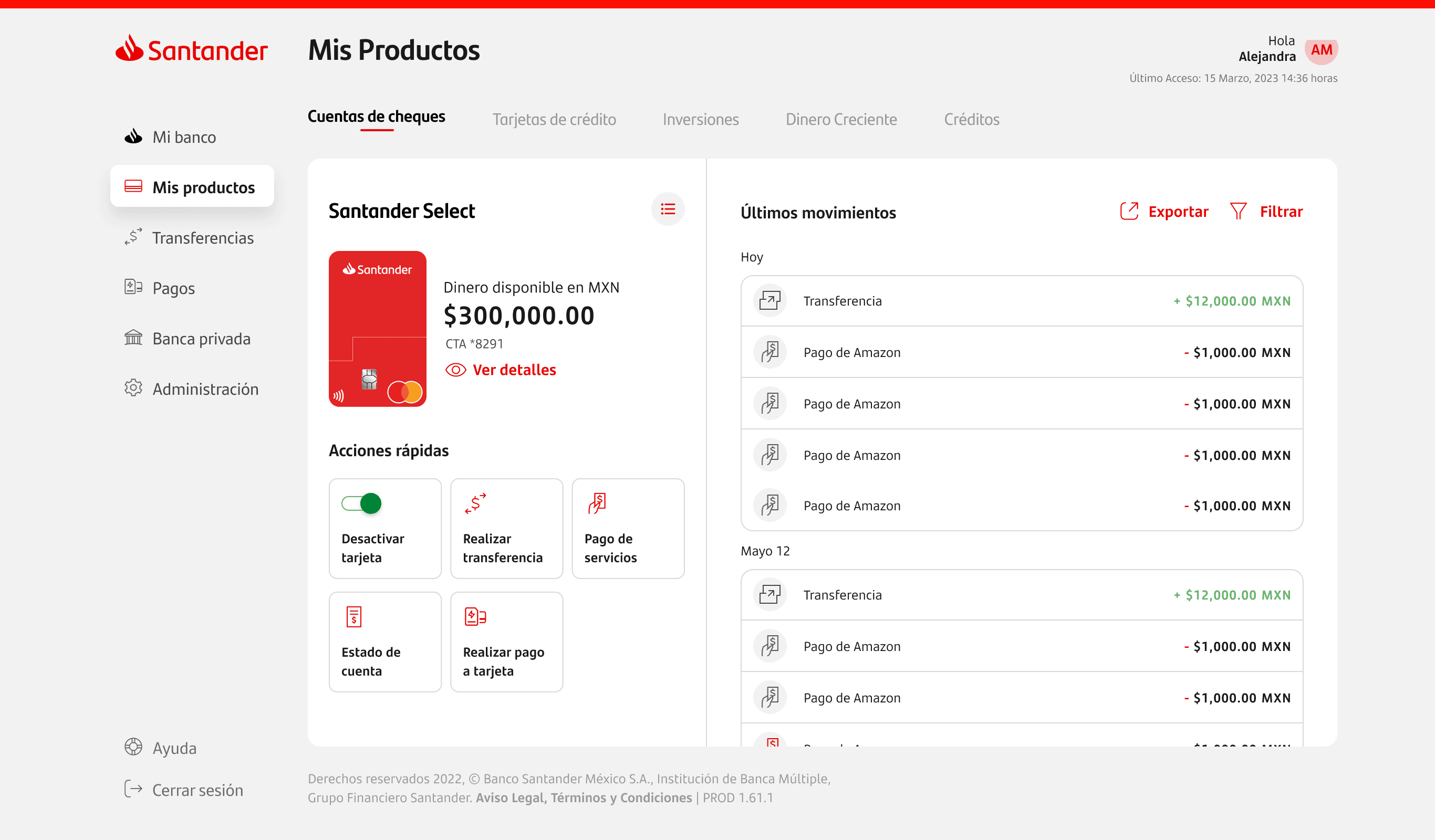Image resolution: width=1435 pixels, height=840 pixels.
Task: Click the red Santander card image
Action: [377, 329]
